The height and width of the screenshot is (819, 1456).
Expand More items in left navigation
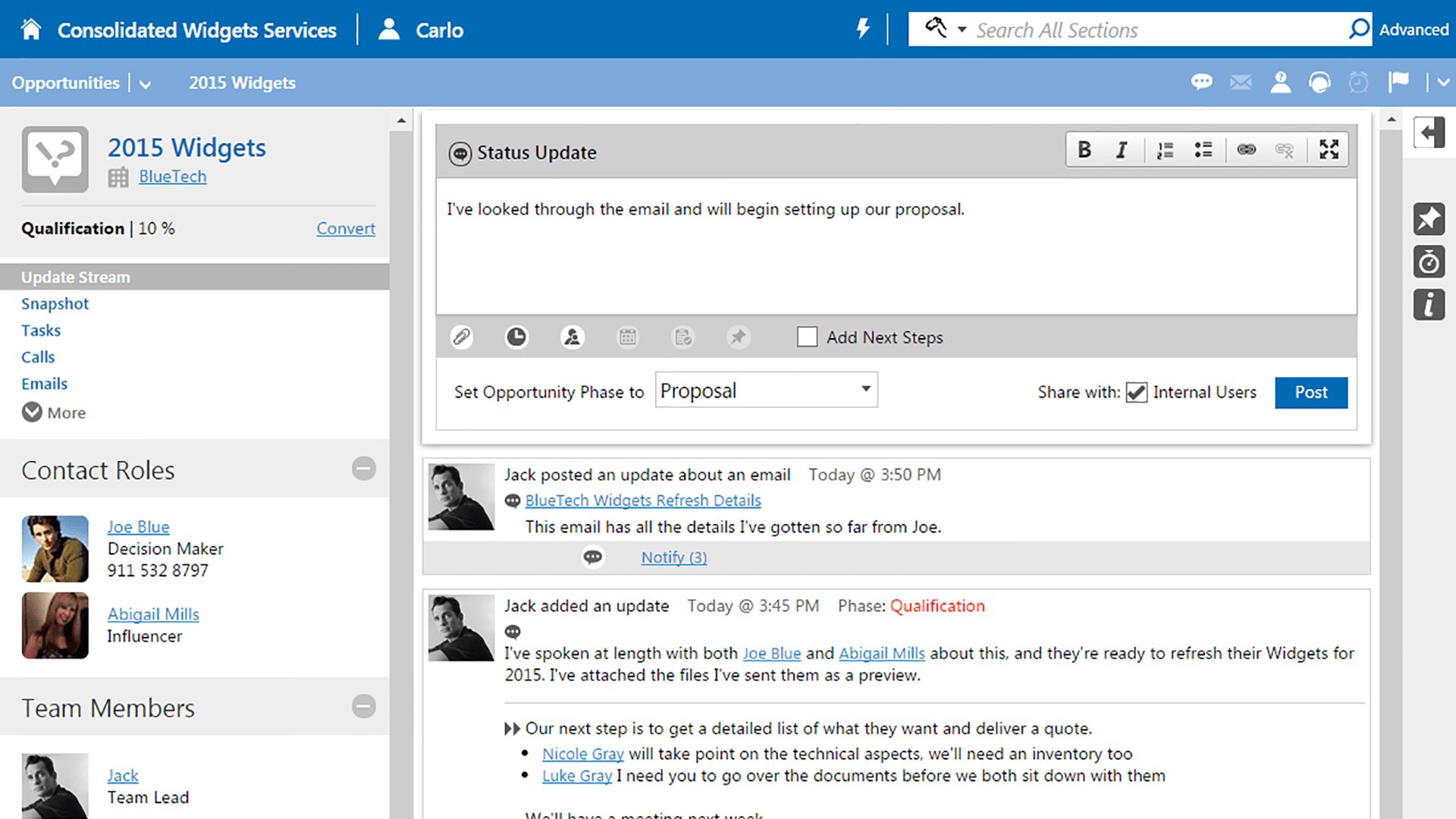point(32,413)
